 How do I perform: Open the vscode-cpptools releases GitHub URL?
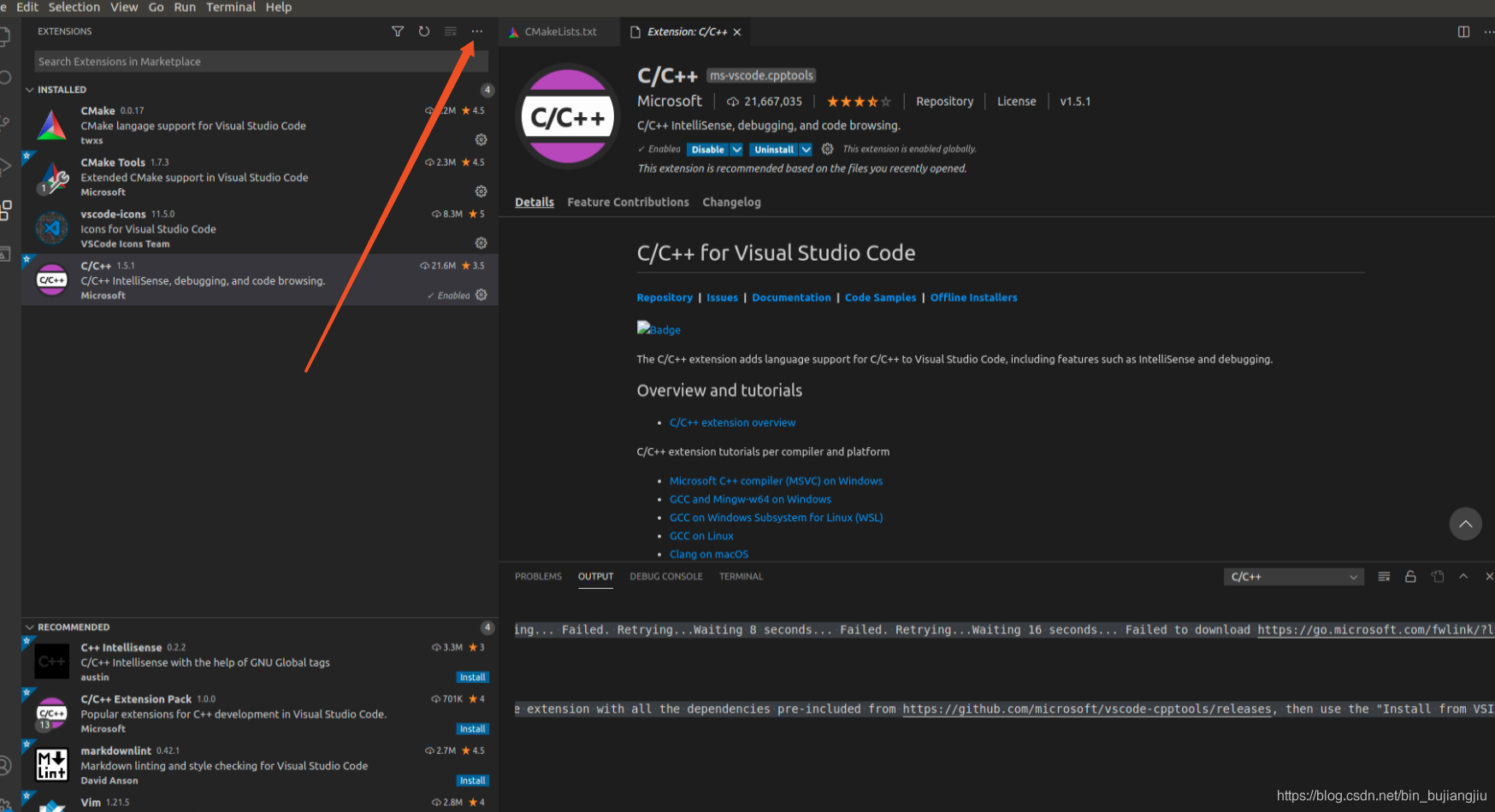1087,709
